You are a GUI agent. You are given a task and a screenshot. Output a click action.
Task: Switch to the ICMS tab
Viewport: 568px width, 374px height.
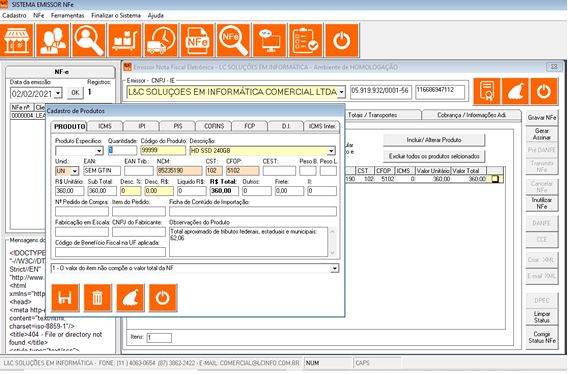coord(105,126)
